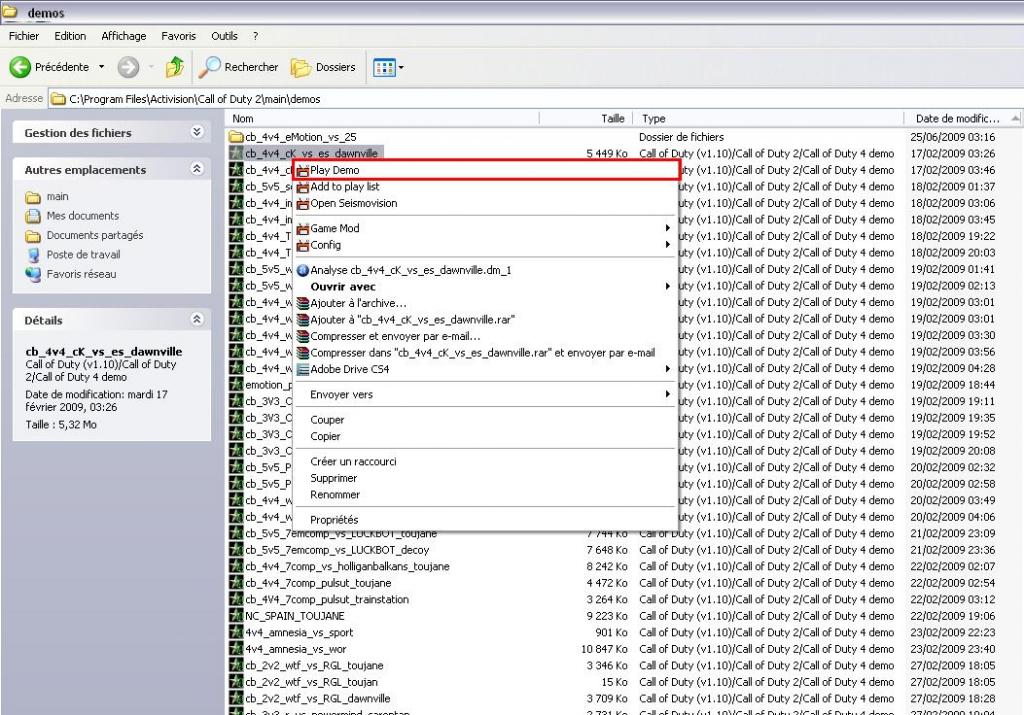Open the Outils menu

tap(224, 37)
